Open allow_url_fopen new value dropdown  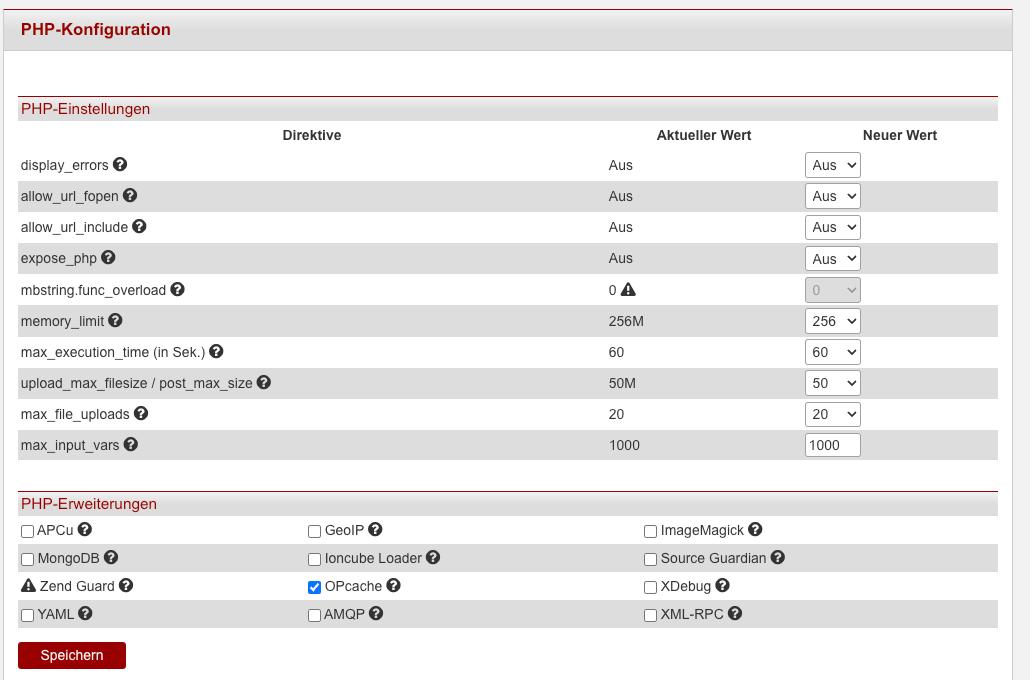832,196
